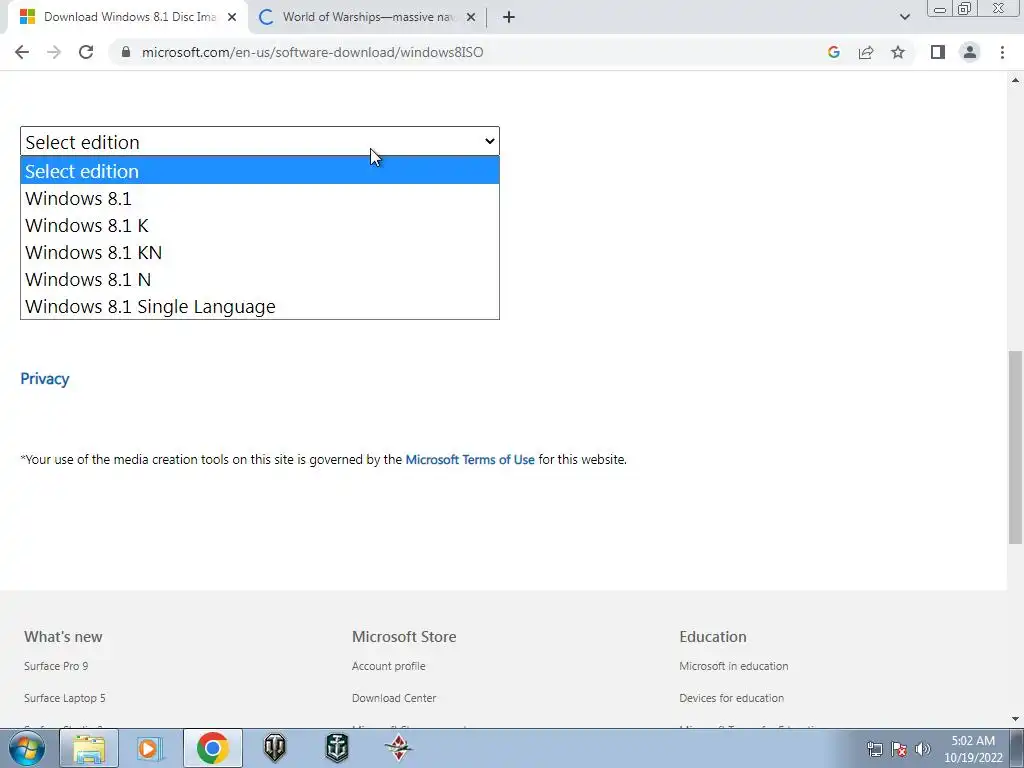Open the browser side panel
Screen dimensions: 1024x768
938,52
